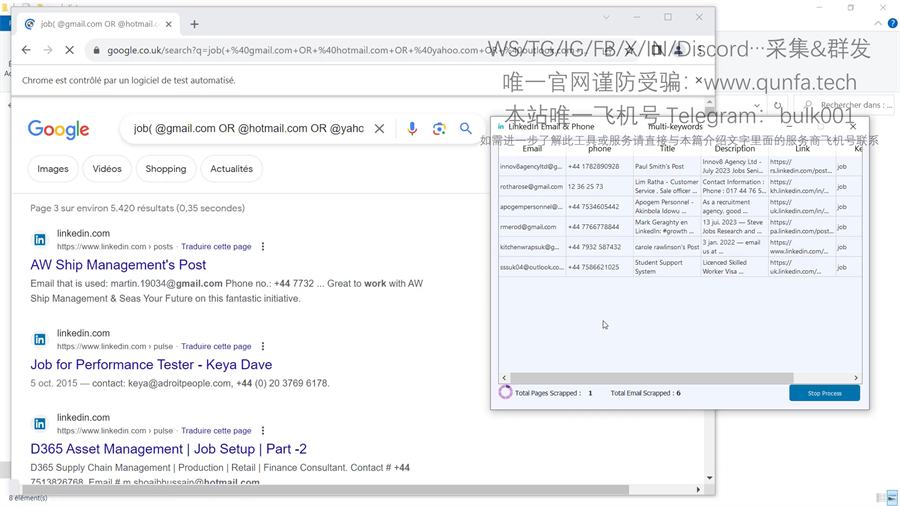Open Google Lens image search
This screenshot has height=506, width=900.
[x=439, y=129]
